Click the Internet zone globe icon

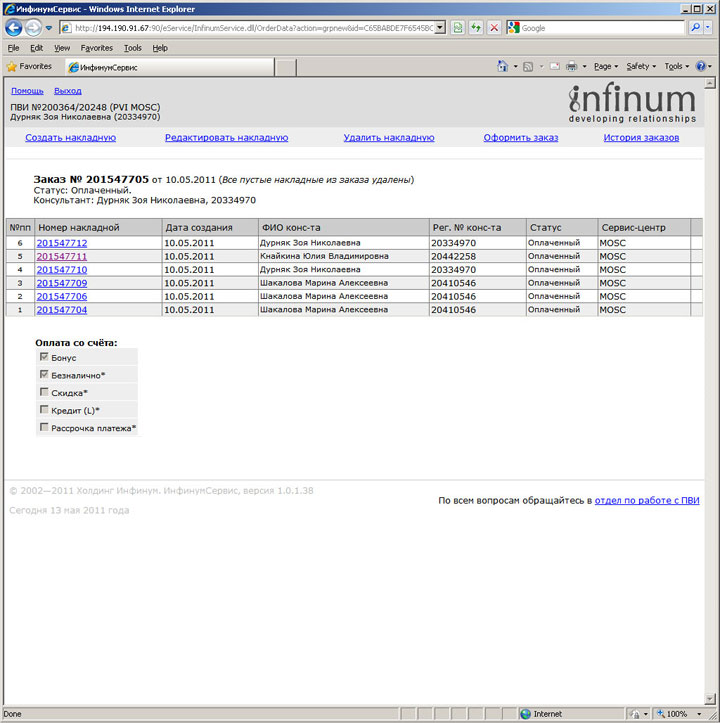(525, 714)
